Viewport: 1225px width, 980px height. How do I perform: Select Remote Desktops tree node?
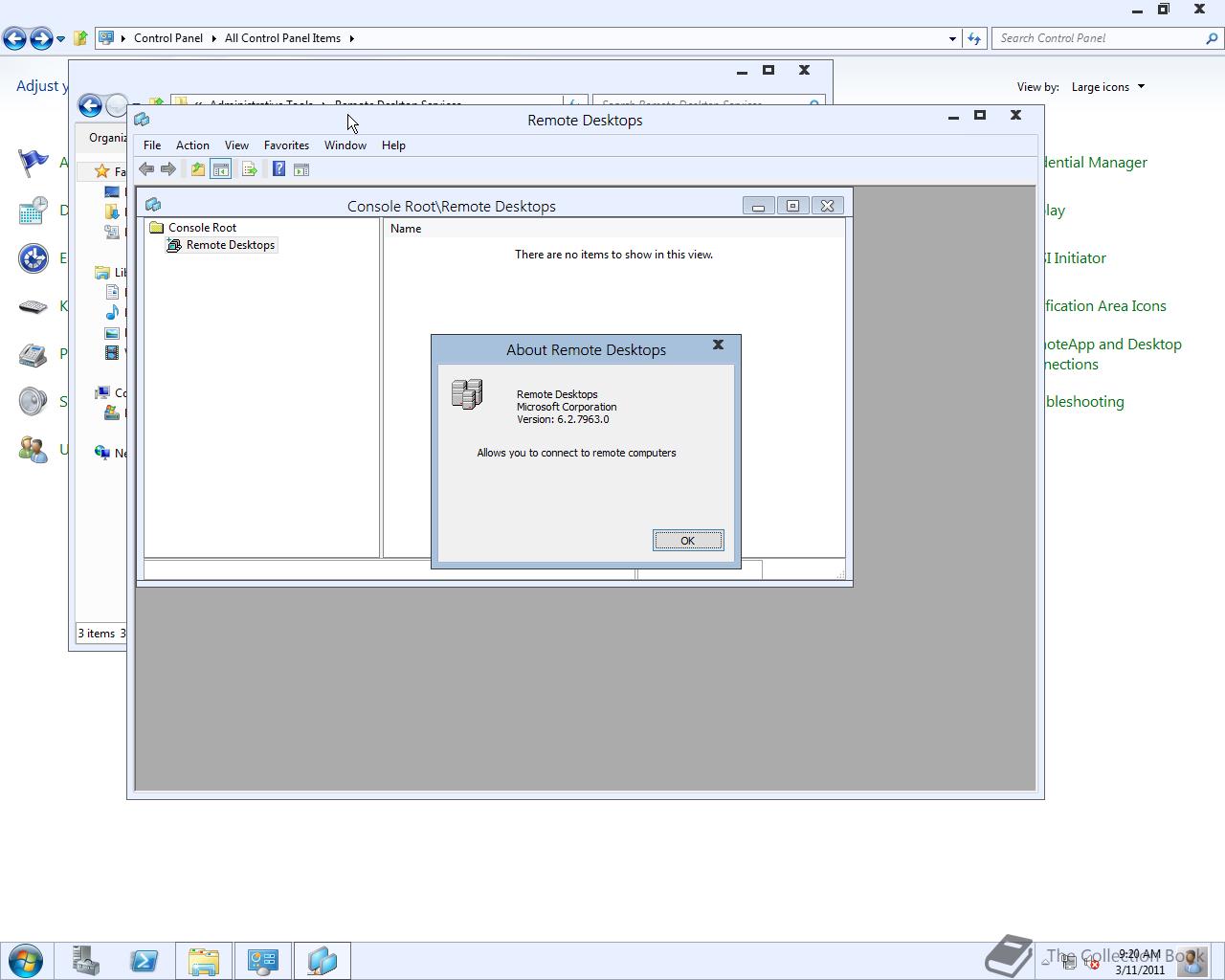[x=221, y=245]
